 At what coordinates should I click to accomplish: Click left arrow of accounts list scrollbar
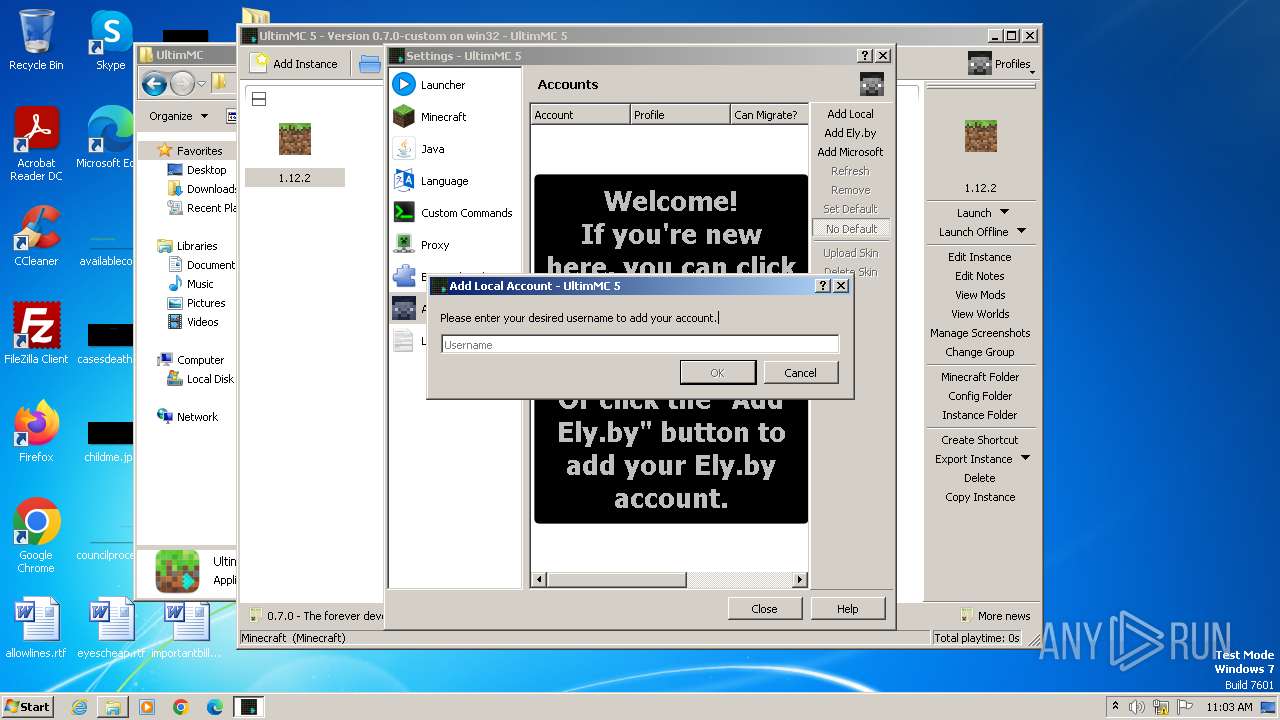pyautogui.click(x=539, y=580)
